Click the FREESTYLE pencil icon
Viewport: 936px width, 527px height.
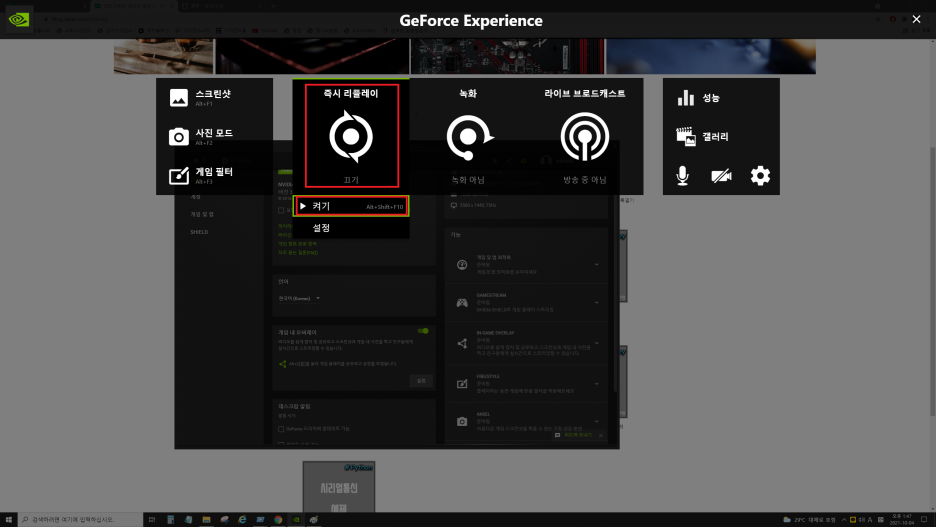(462, 384)
